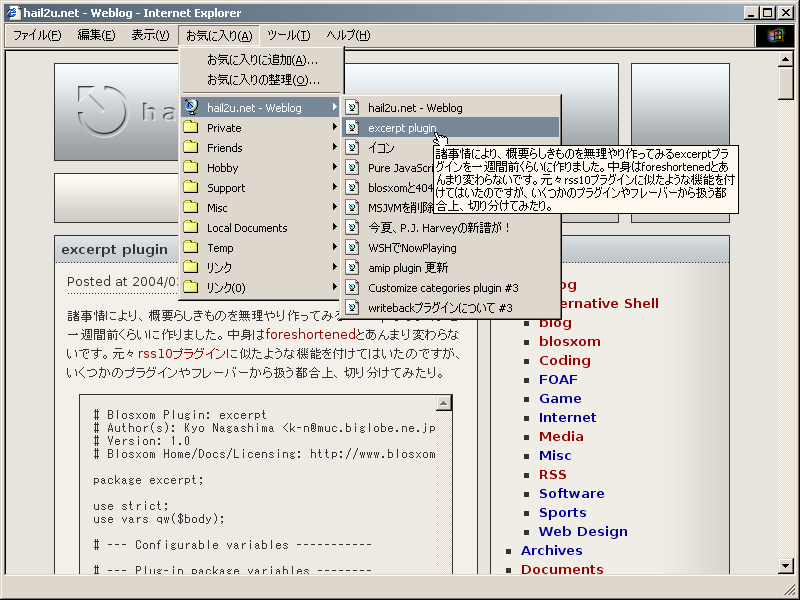Open the blosxom sidebar category

pos(570,341)
